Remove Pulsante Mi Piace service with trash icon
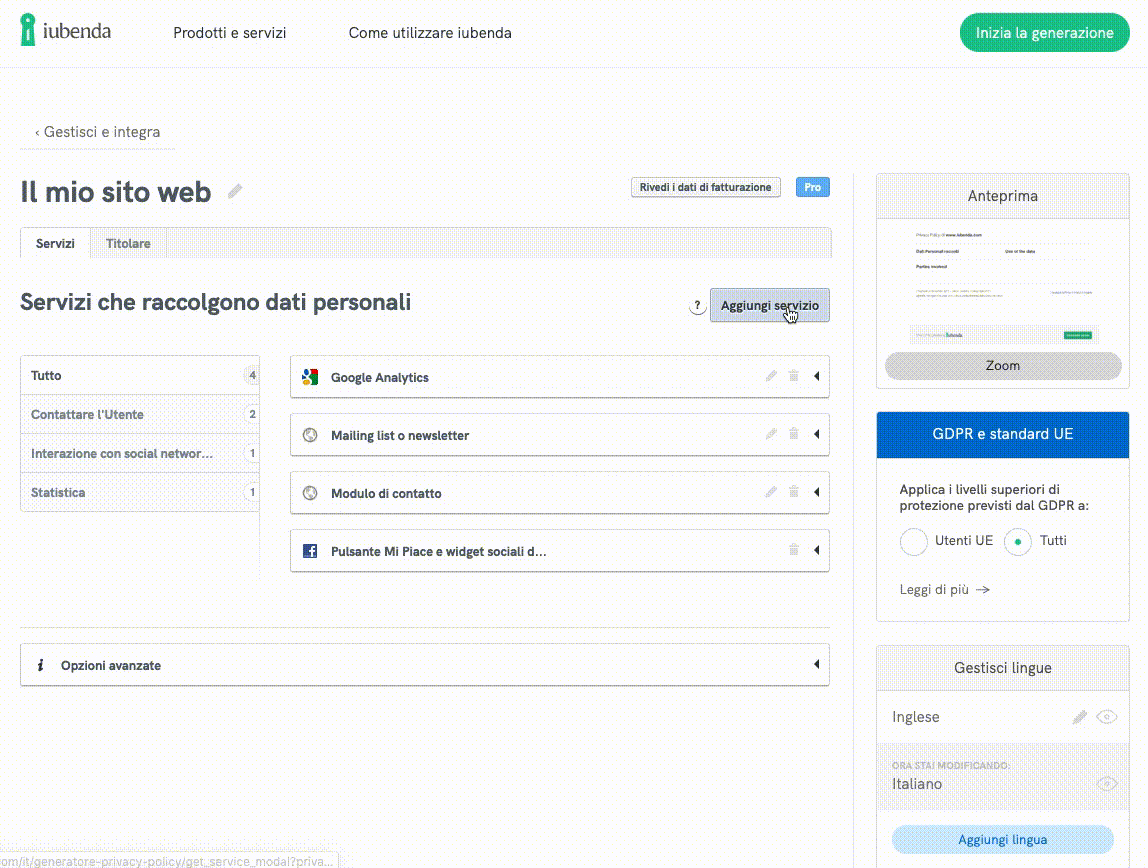The width and height of the screenshot is (1148, 868). point(794,550)
